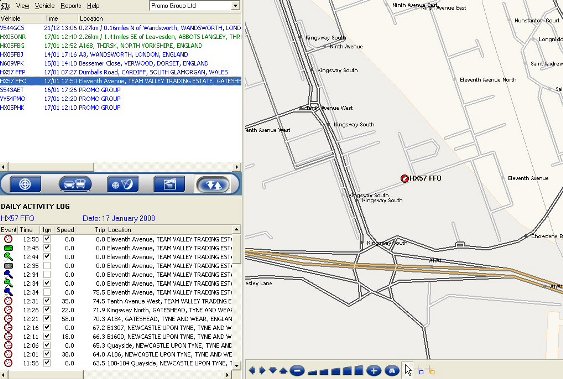
Task: Click the globe and satellite dish button
Action: [122, 184]
